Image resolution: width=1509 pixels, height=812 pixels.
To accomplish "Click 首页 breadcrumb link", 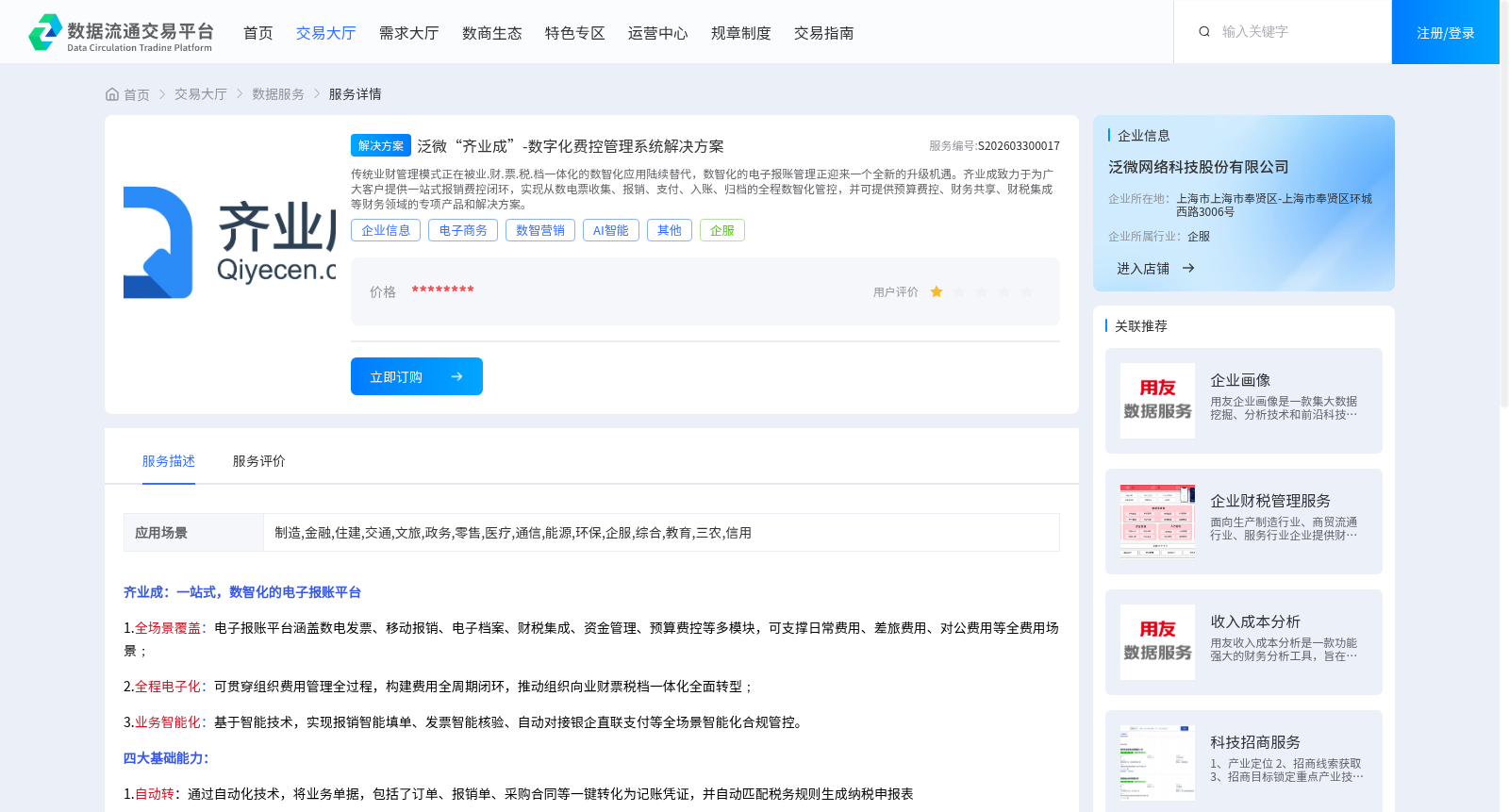I will tap(137, 94).
